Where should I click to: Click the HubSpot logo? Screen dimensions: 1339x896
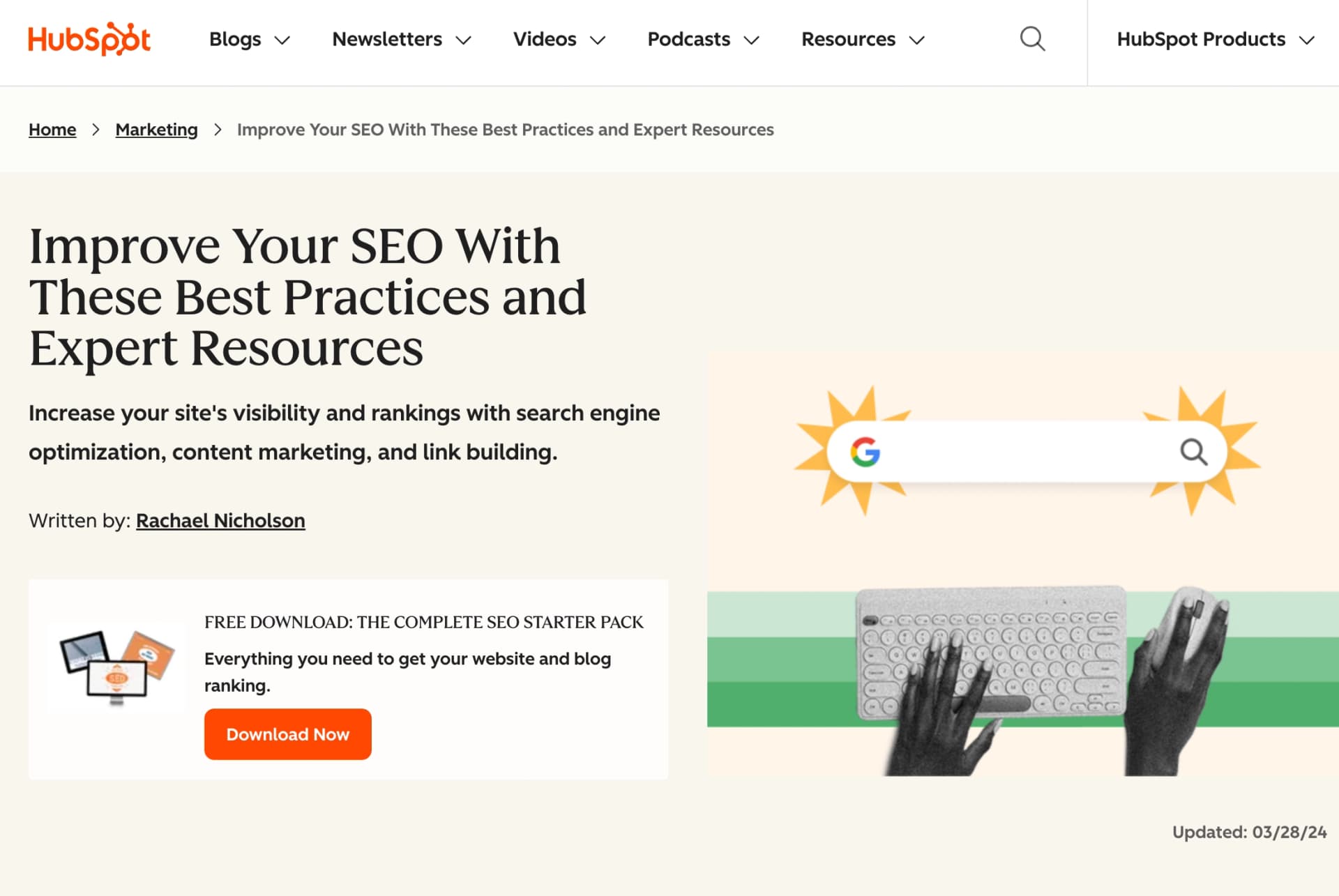pyautogui.click(x=89, y=39)
